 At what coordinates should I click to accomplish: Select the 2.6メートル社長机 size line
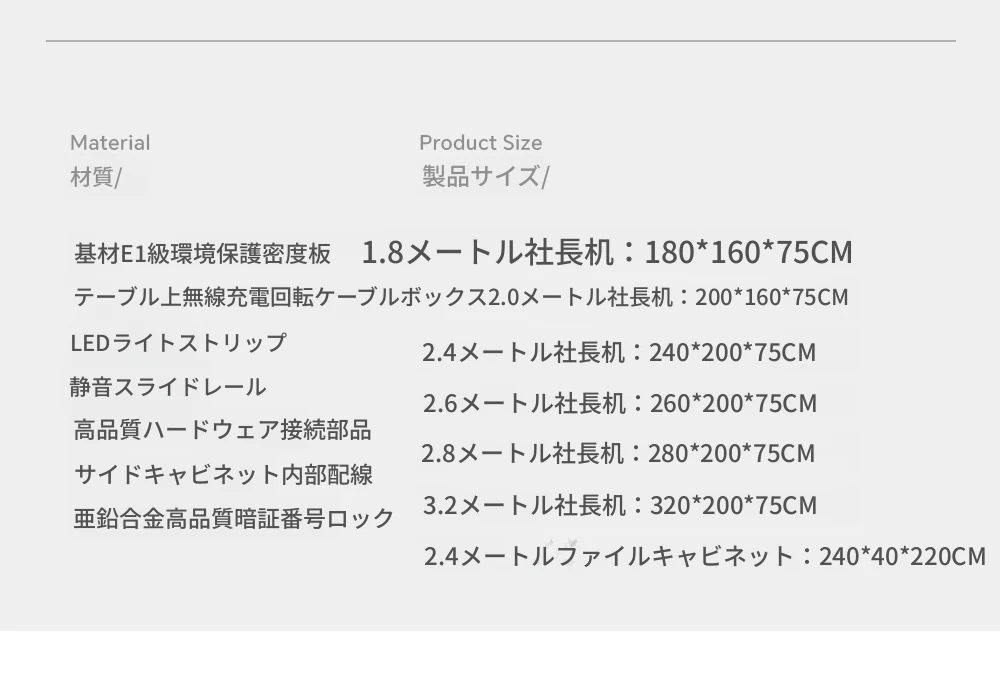pos(619,403)
